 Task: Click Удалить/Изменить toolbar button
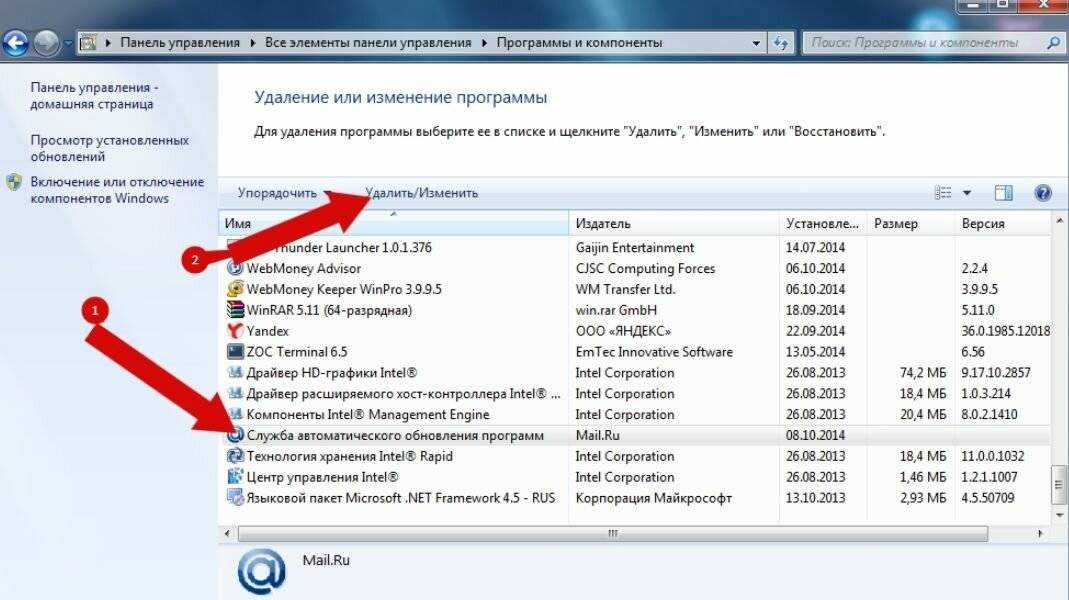pyautogui.click(x=421, y=193)
